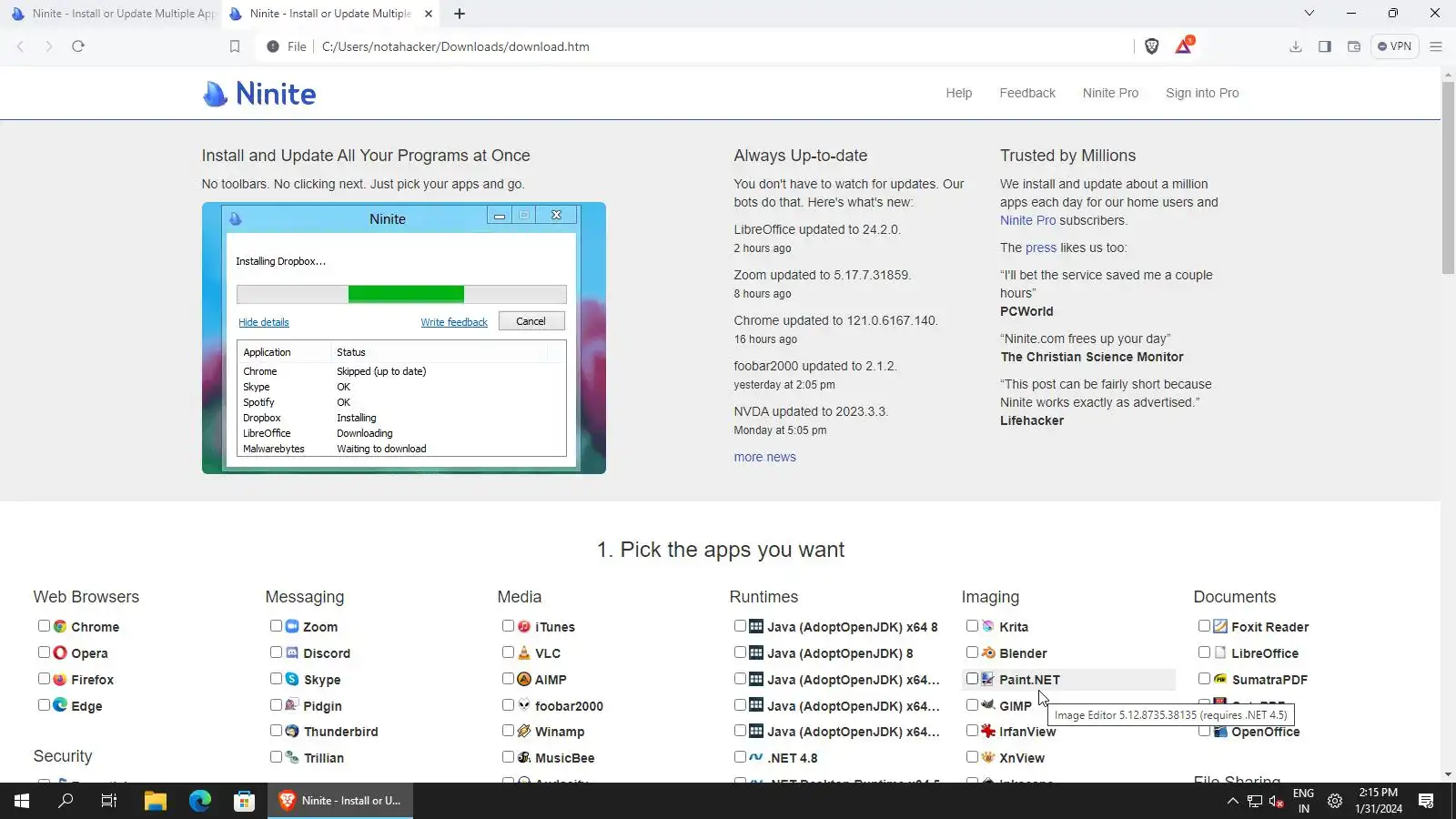Click the Winamp app icon
The image size is (1456, 819).
point(524,732)
